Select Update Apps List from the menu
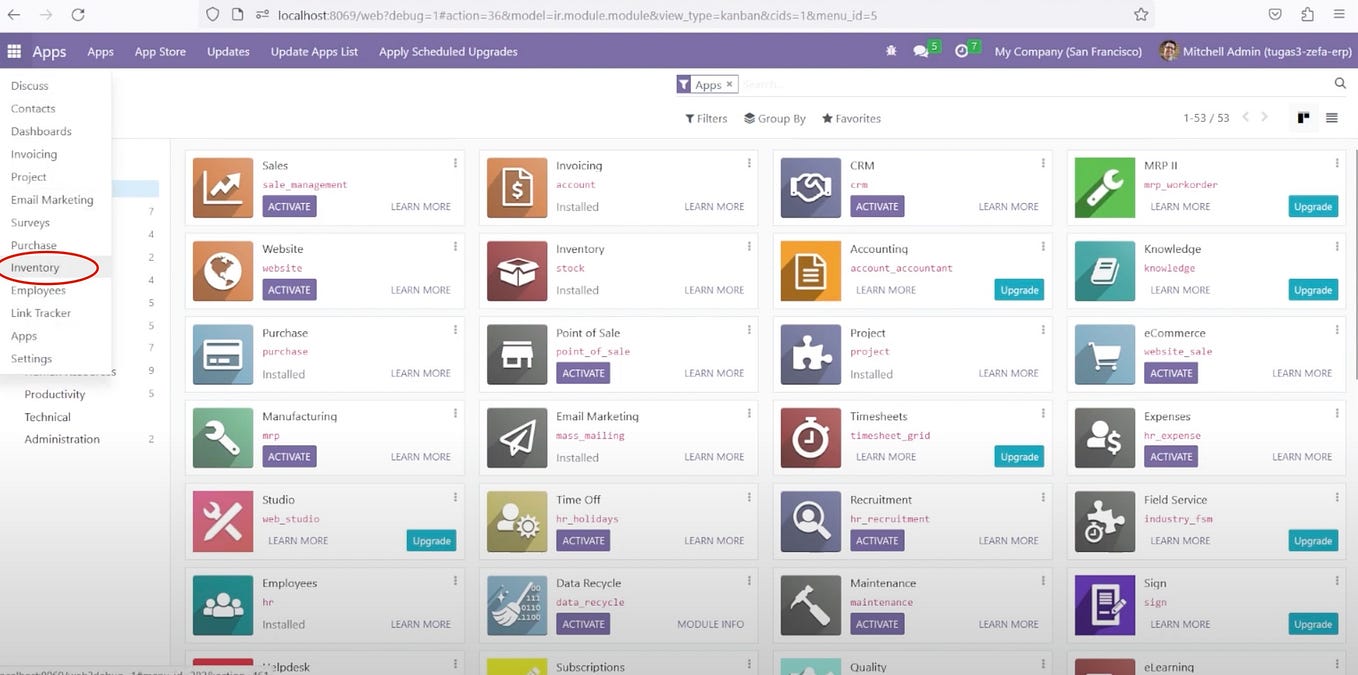The width and height of the screenshot is (1358, 675). coord(313,51)
